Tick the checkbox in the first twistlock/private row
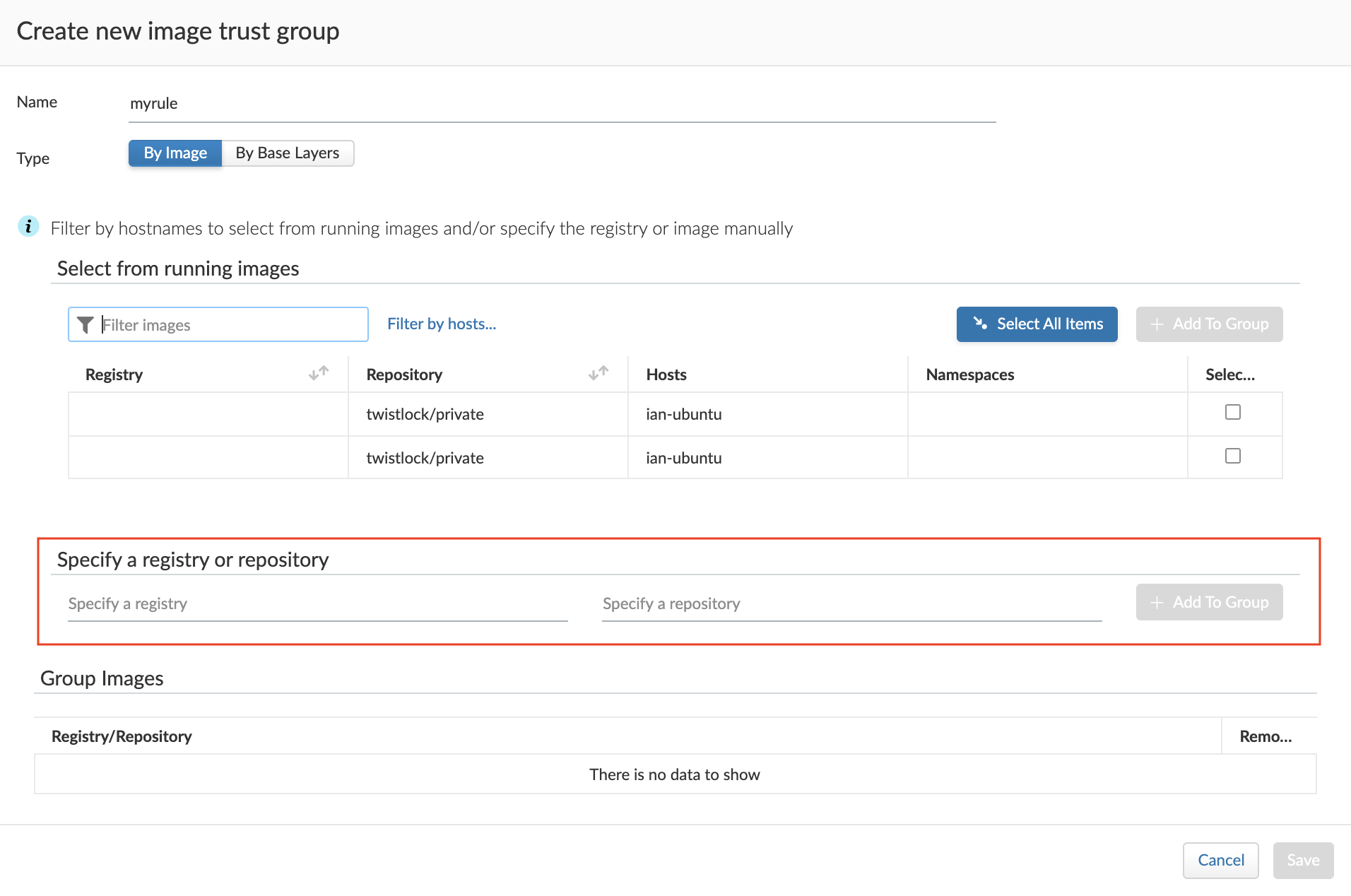1351x896 pixels. [1233, 412]
